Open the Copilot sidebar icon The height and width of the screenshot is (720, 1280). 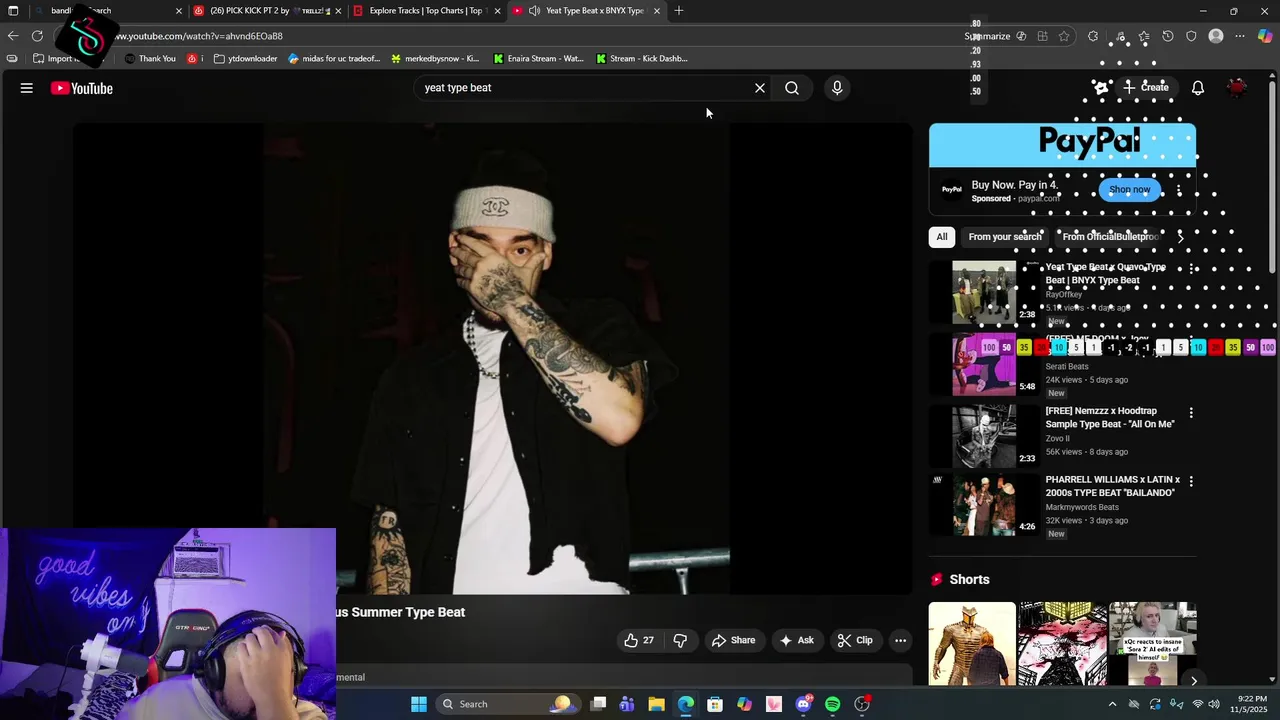coord(1265,36)
